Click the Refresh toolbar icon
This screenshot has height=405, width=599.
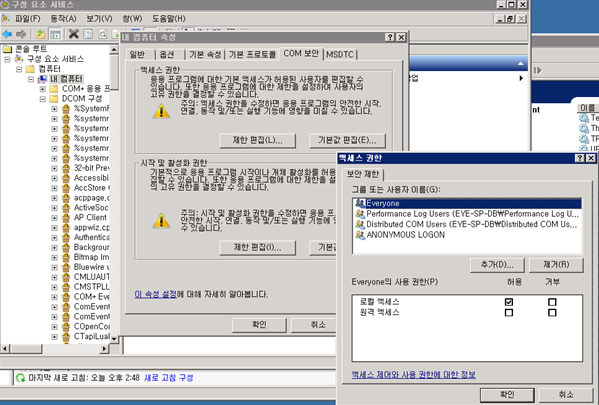click(x=102, y=34)
